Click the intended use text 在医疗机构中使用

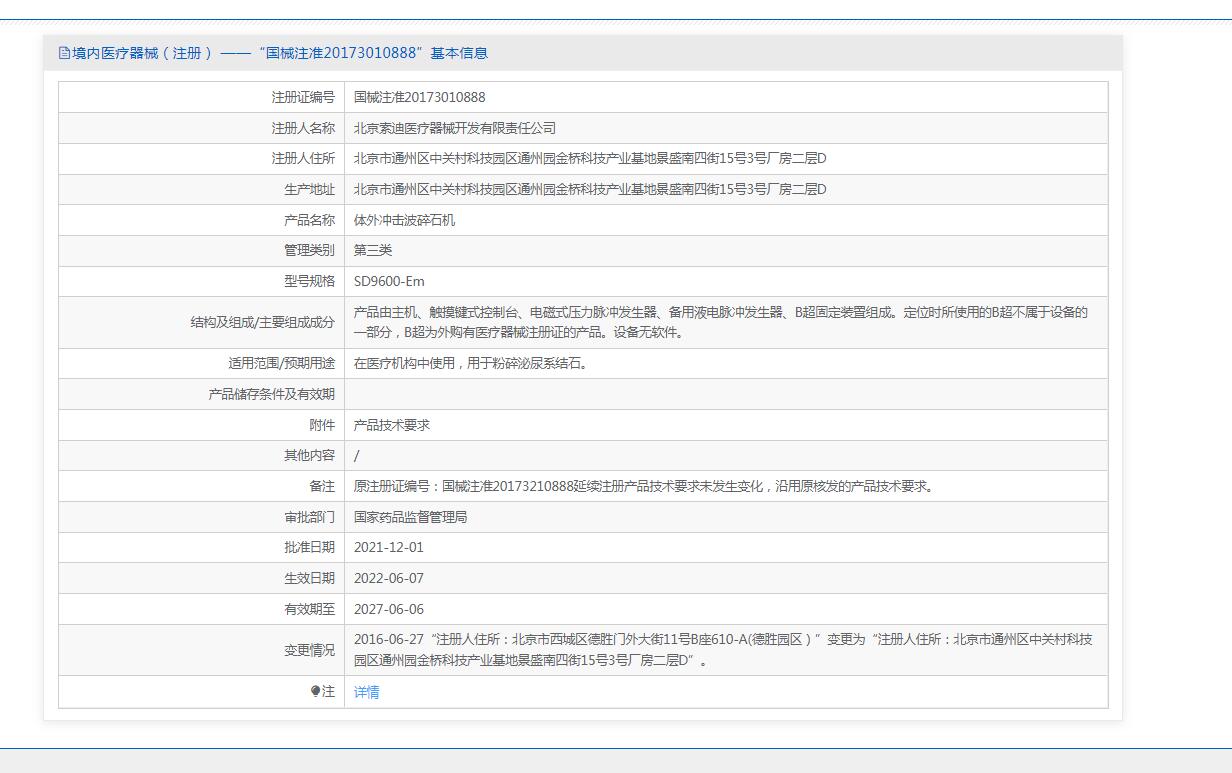472,363
